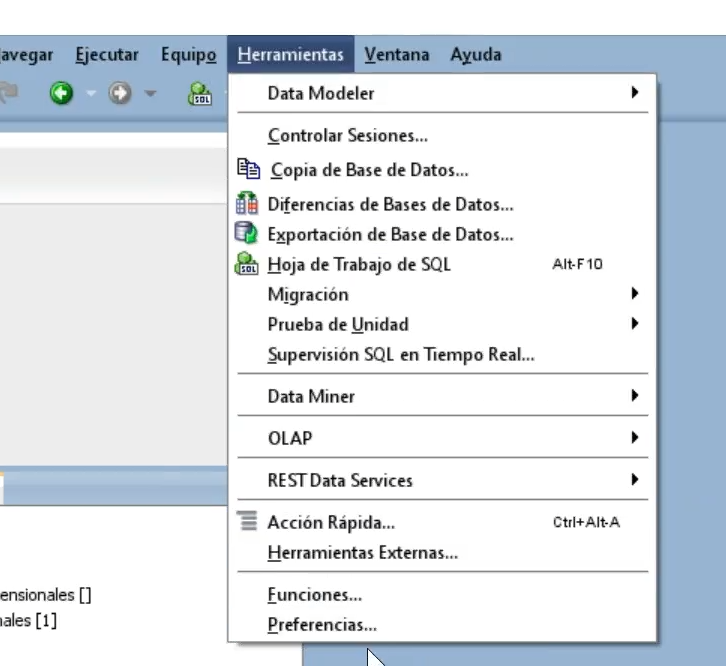The image size is (726, 666).
Task: Open the back arrow history dropdown
Action: (x=91, y=94)
